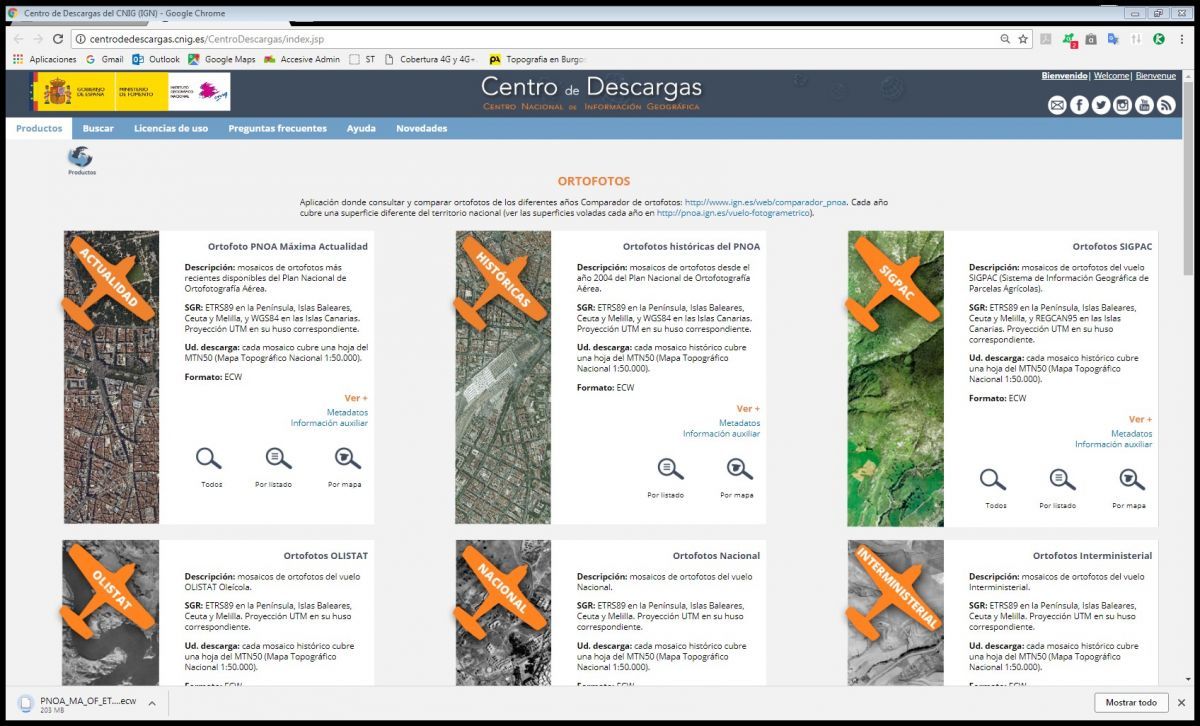Viewport: 1200px width, 726px height.
Task: Click the HISTÓRICAS aerial photo thumbnail
Action: [503, 378]
